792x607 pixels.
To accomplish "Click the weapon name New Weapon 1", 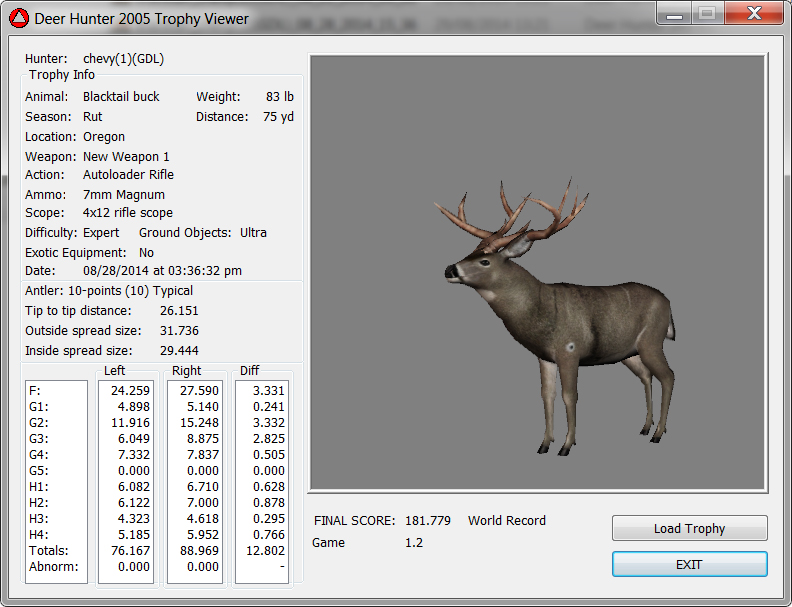I will (x=126, y=157).
